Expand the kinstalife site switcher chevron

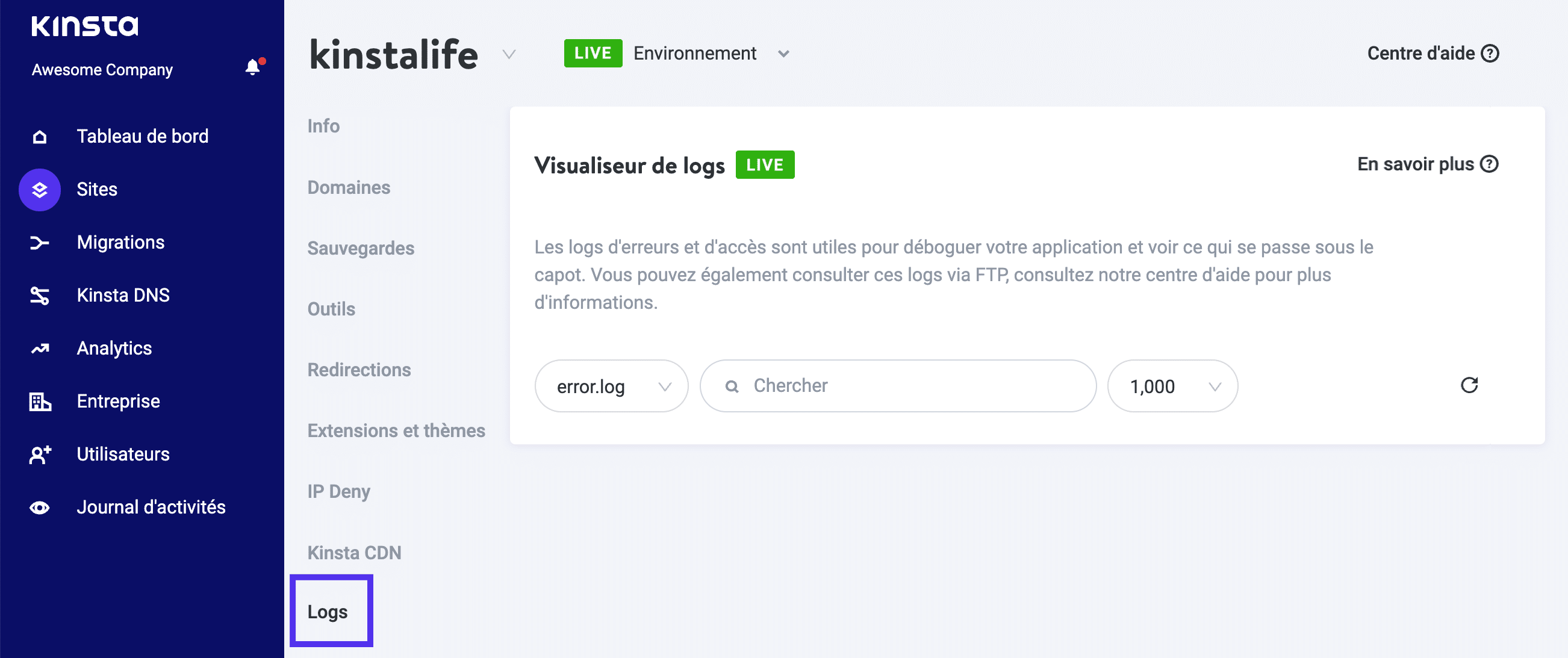pos(509,55)
